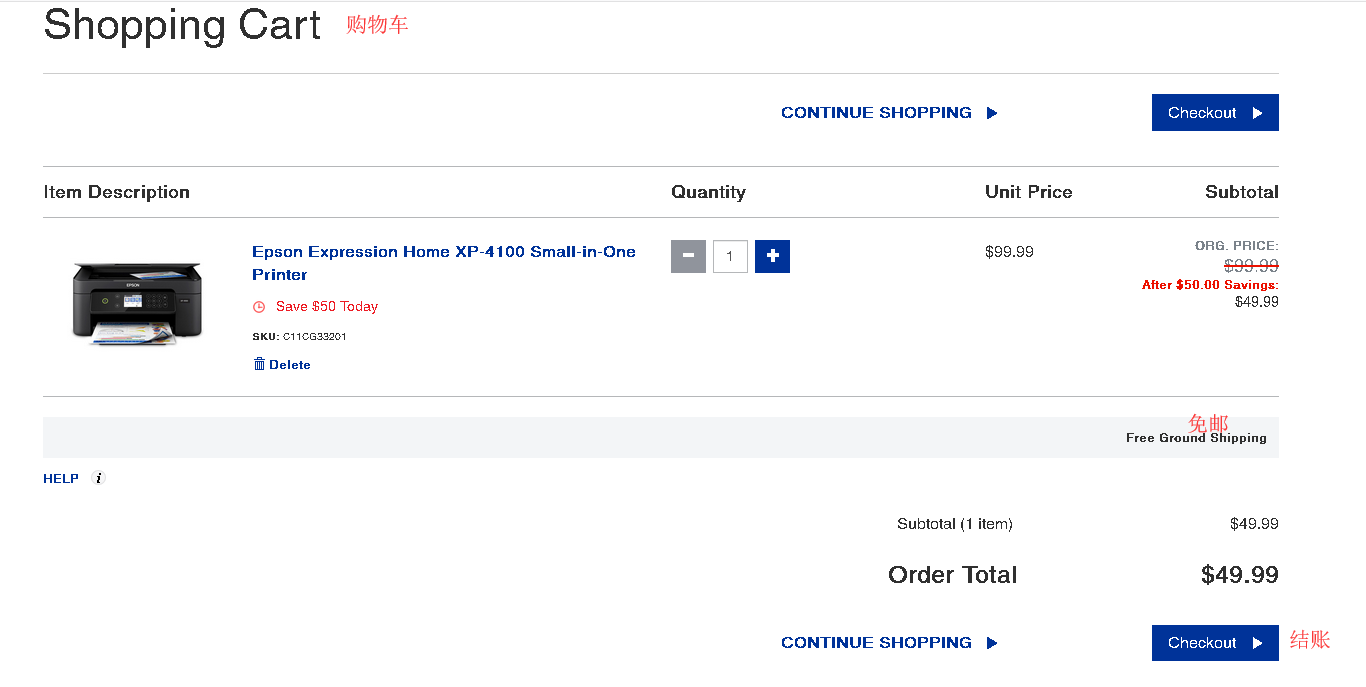Open the HELP link
Viewport: 1366px width, 687px height.
(x=61, y=478)
